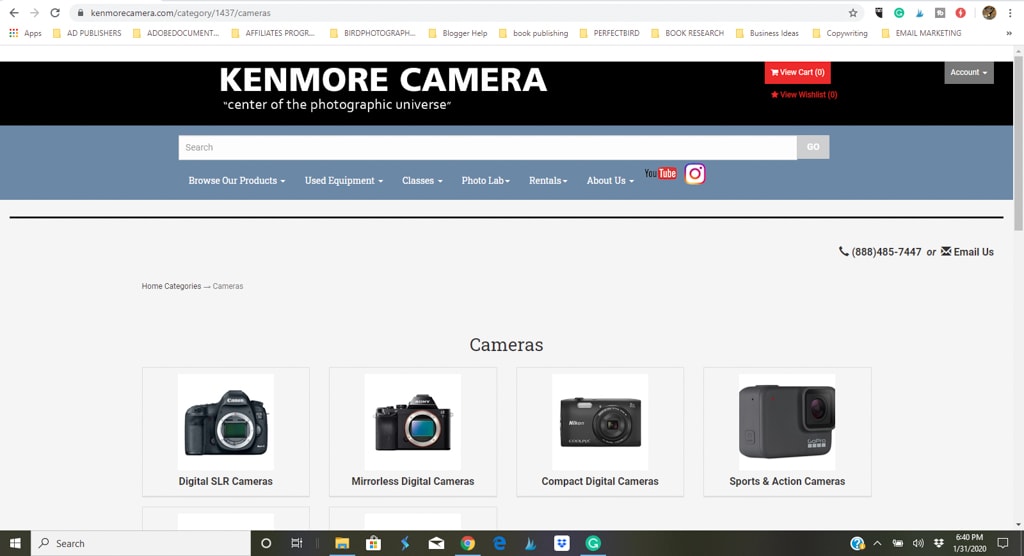Click the Kenmore Camera logo banner
The image size is (1024, 556).
383,88
